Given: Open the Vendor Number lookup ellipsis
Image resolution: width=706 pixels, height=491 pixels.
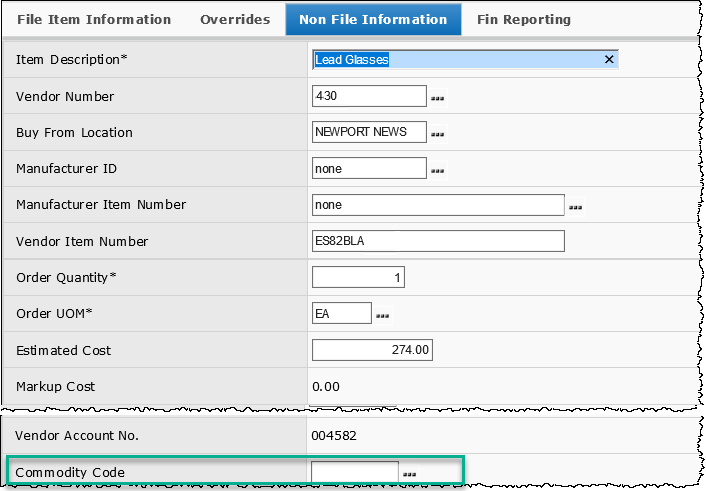Looking at the screenshot, I should coord(437,99).
